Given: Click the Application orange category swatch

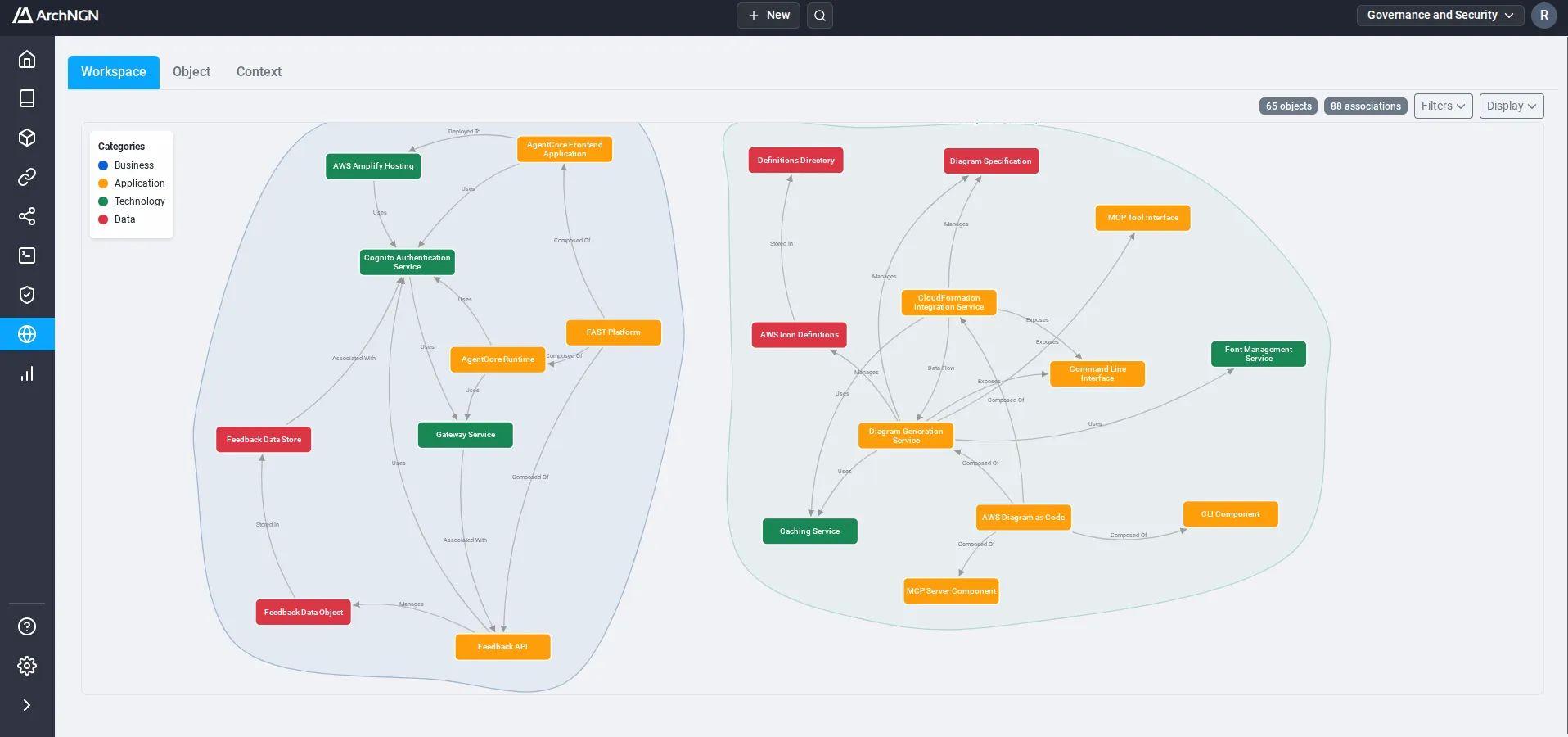Looking at the screenshot, I should point(103,183).
